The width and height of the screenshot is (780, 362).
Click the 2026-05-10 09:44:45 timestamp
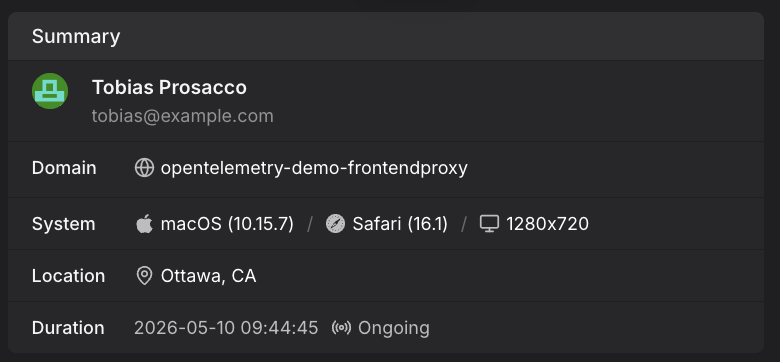[x=226, y=328]
